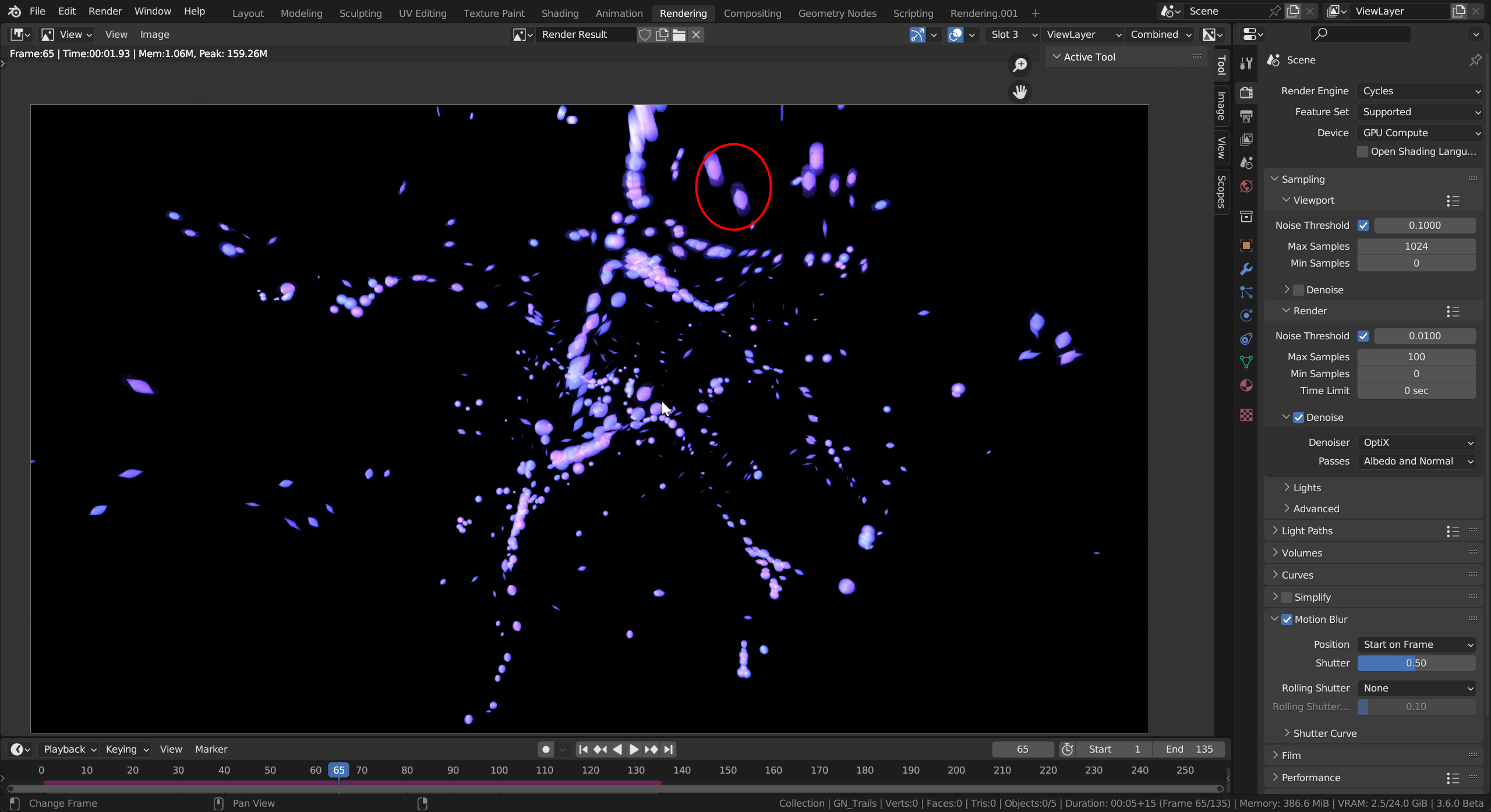Open the Render menu
The height and width of the screenshot is (812, 1491).
[105, 11]
